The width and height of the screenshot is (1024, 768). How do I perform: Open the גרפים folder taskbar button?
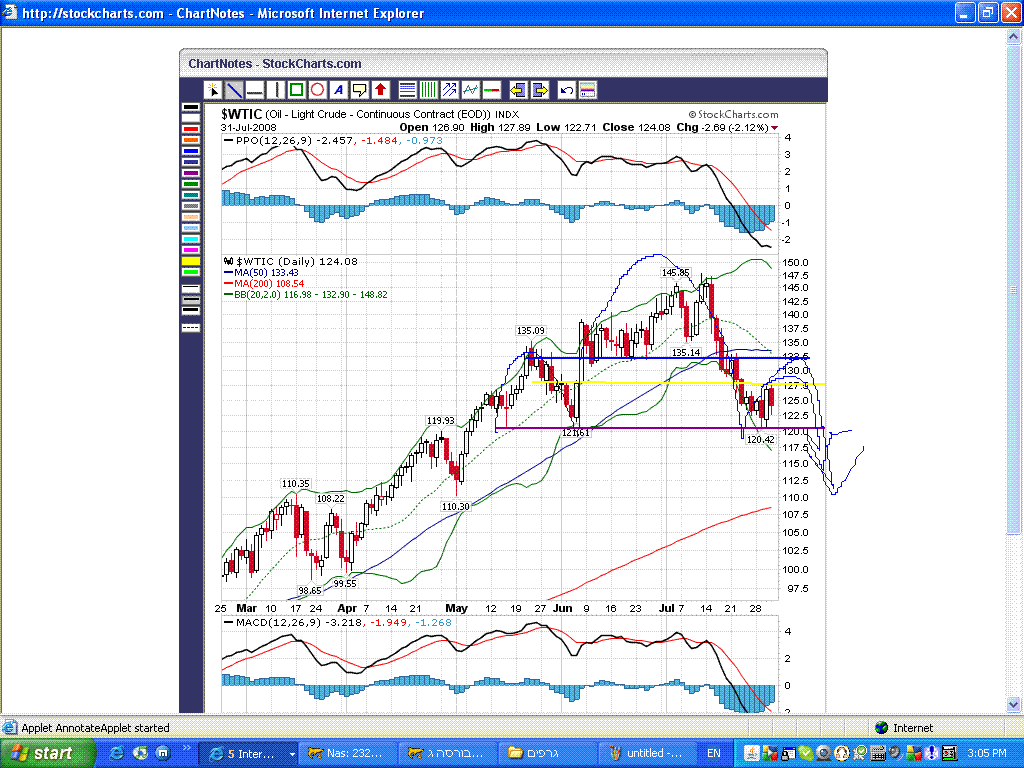pos(547,754)
